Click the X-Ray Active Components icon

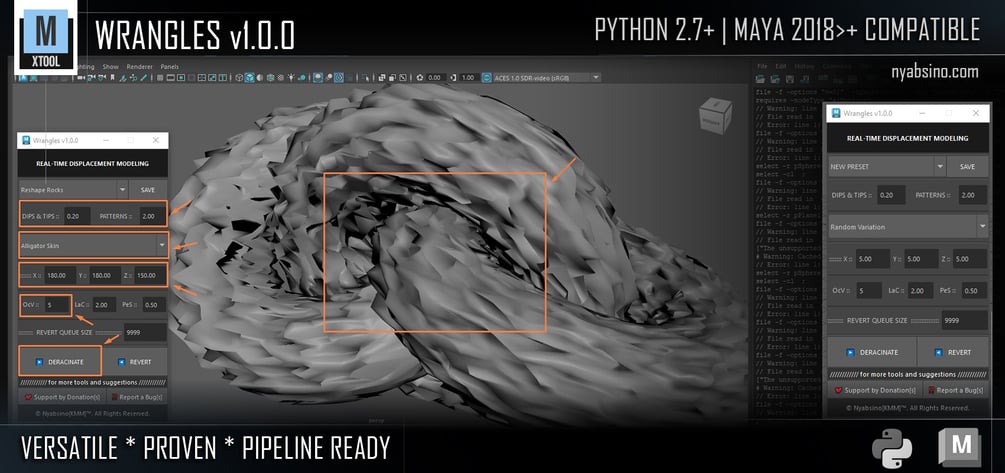(x=392, y=77)
